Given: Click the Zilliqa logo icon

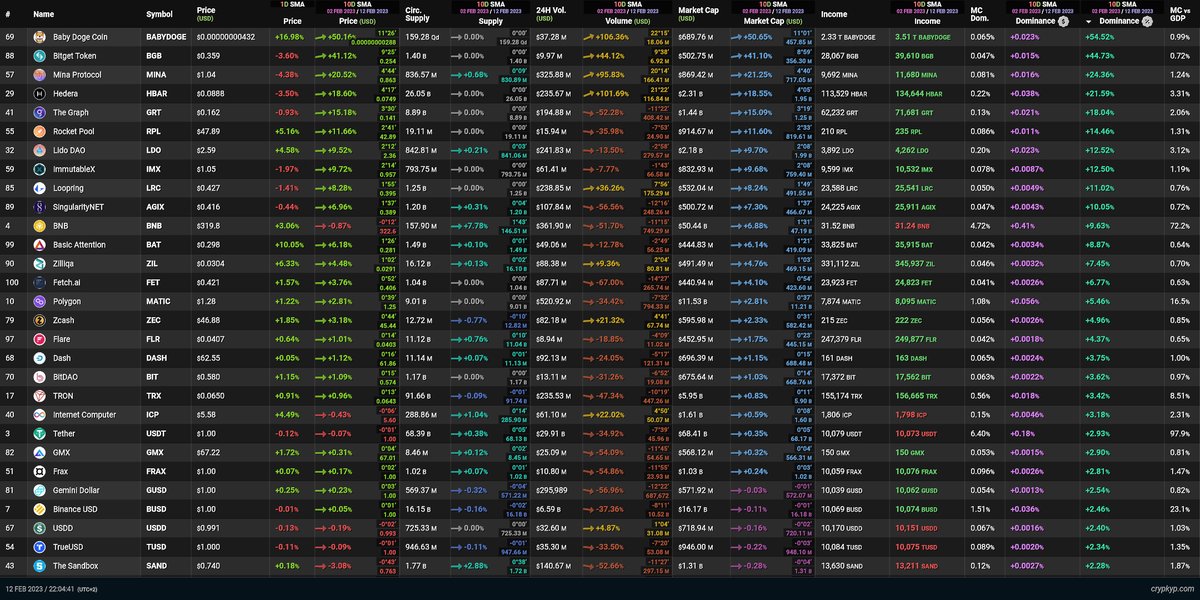Looking at the screenshot, I should (x=39, y=263).
